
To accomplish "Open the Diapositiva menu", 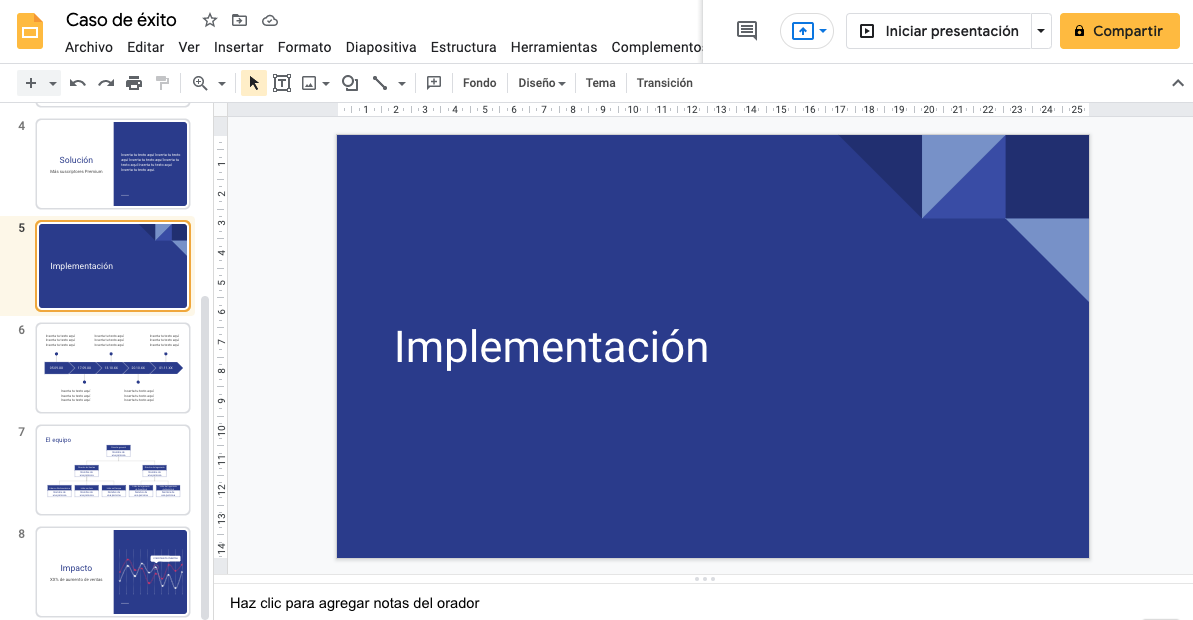I will click(381, 47).
